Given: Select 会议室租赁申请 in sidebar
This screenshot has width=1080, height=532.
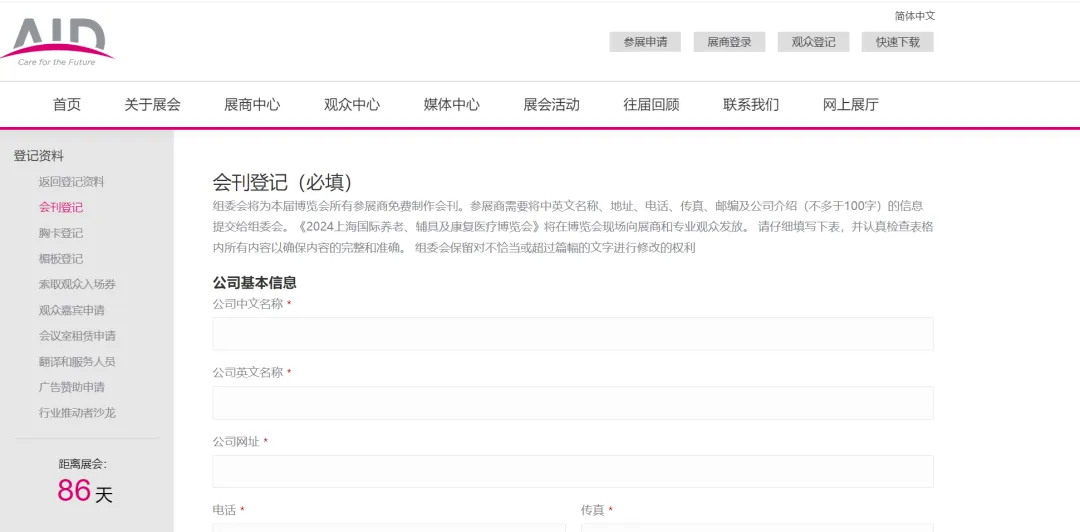Looking at the screenshot, I should [77, 336].
